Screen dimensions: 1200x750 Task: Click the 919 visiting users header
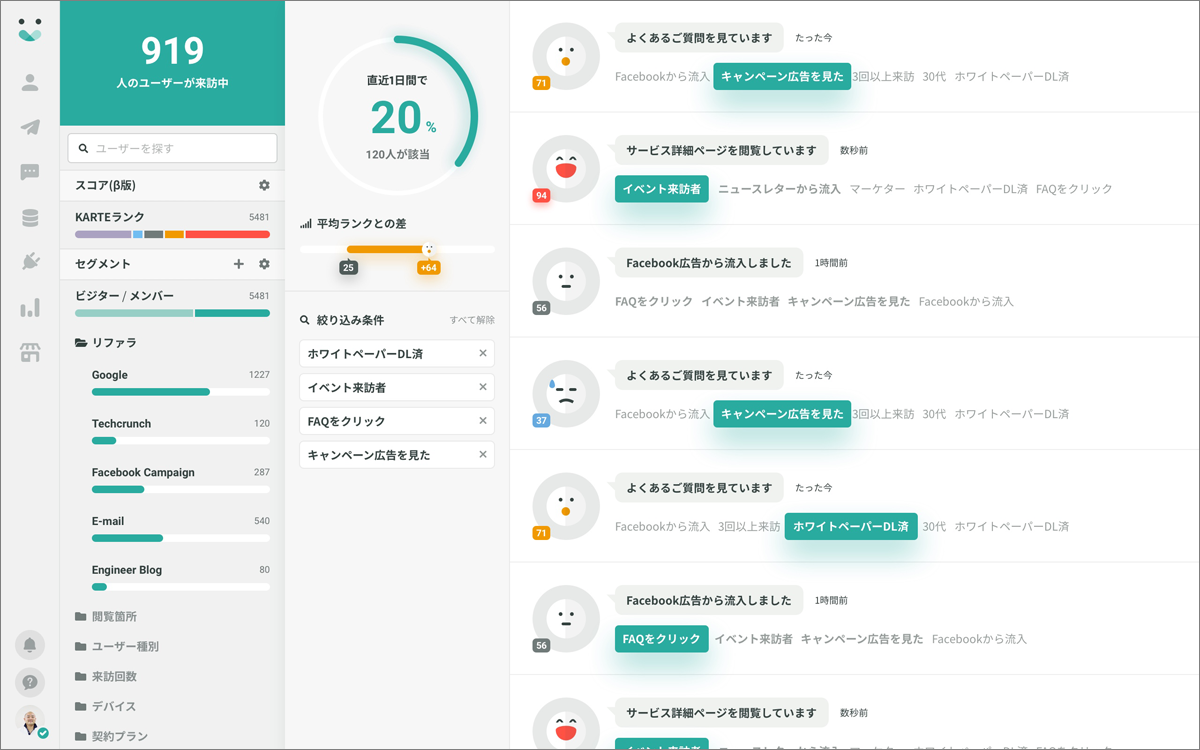172,62
